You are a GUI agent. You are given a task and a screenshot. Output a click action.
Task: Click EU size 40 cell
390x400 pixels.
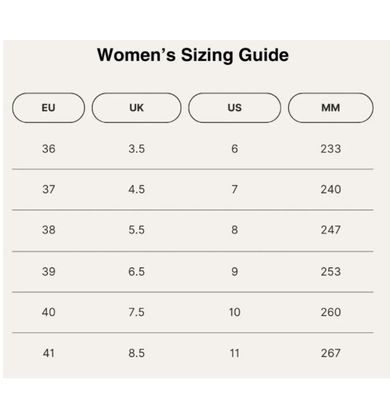[x=49, y=312]
